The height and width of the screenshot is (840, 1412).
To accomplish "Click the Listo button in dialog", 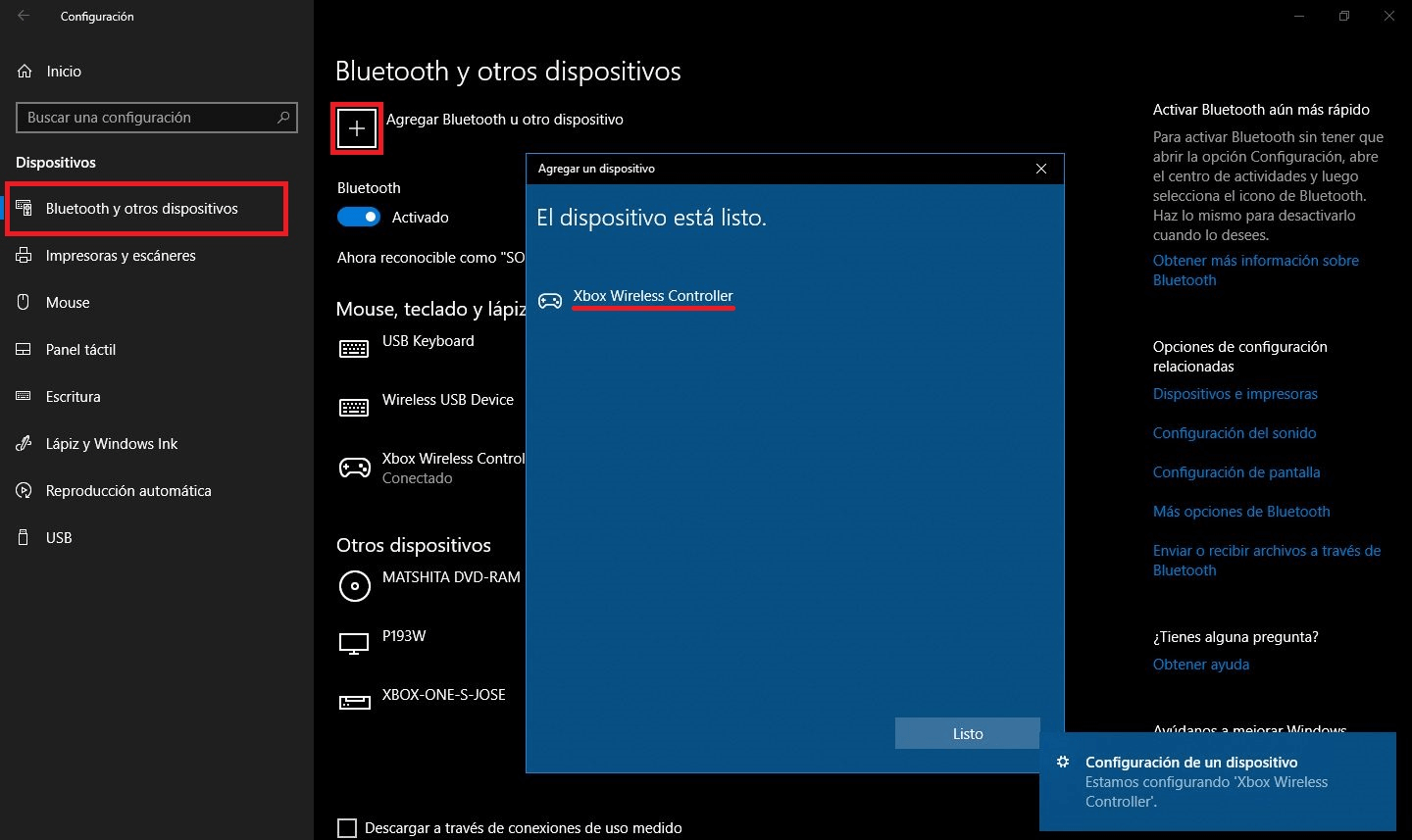I will [x=968, y=733].
